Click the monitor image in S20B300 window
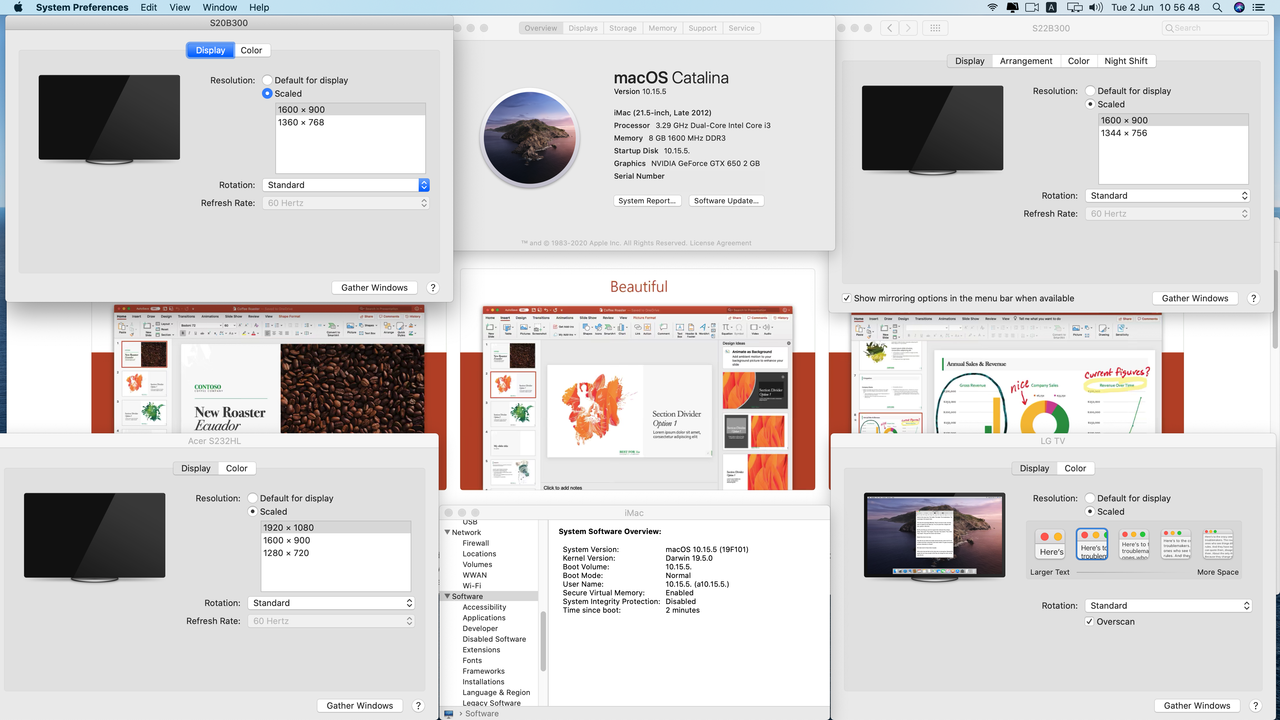The height and width of the screenshot is (720, 1280). pyautogui.click(x=109, y=119)
